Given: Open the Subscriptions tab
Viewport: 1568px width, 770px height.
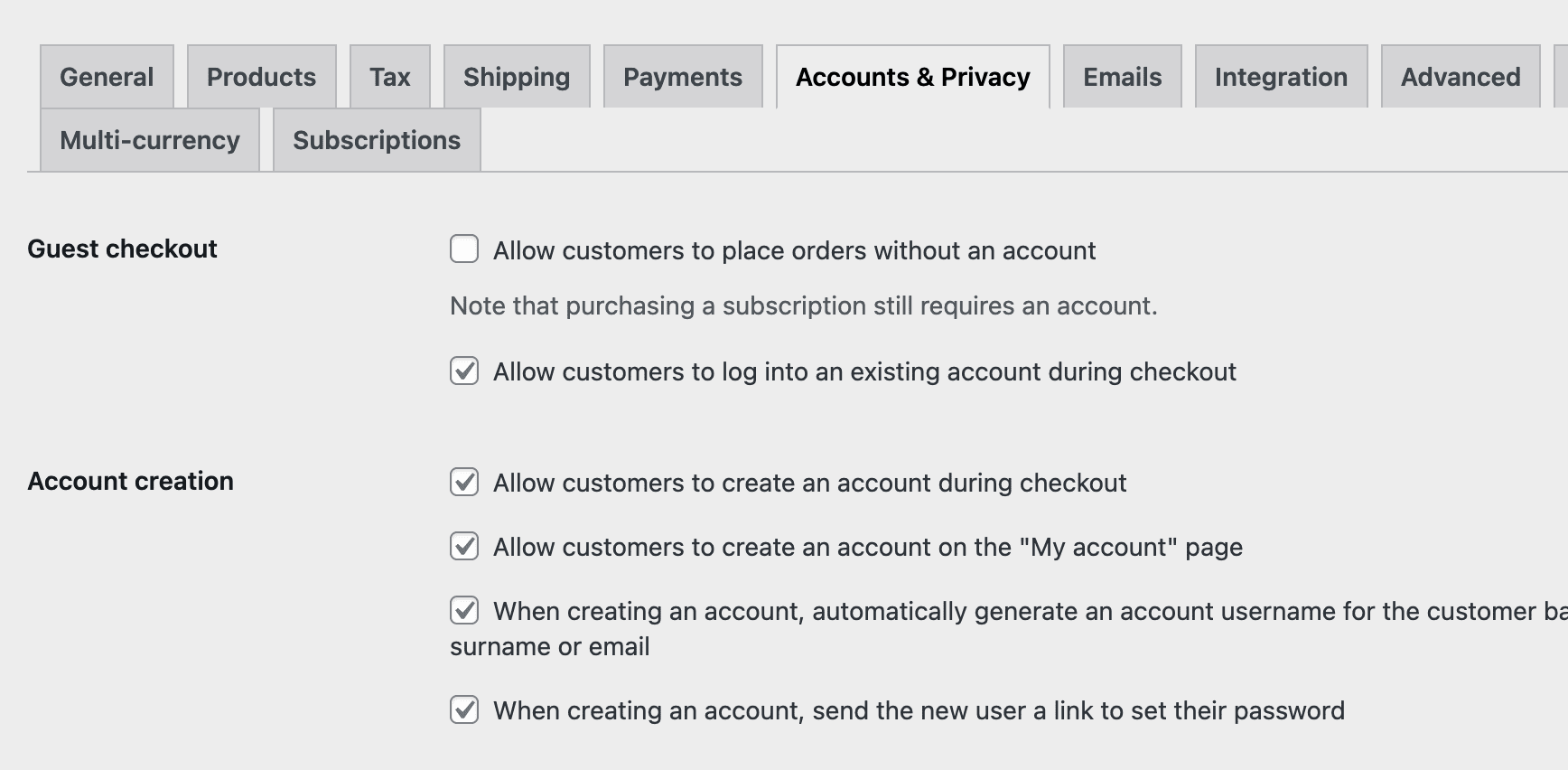Looking at the screenshot, I should 377,140.
